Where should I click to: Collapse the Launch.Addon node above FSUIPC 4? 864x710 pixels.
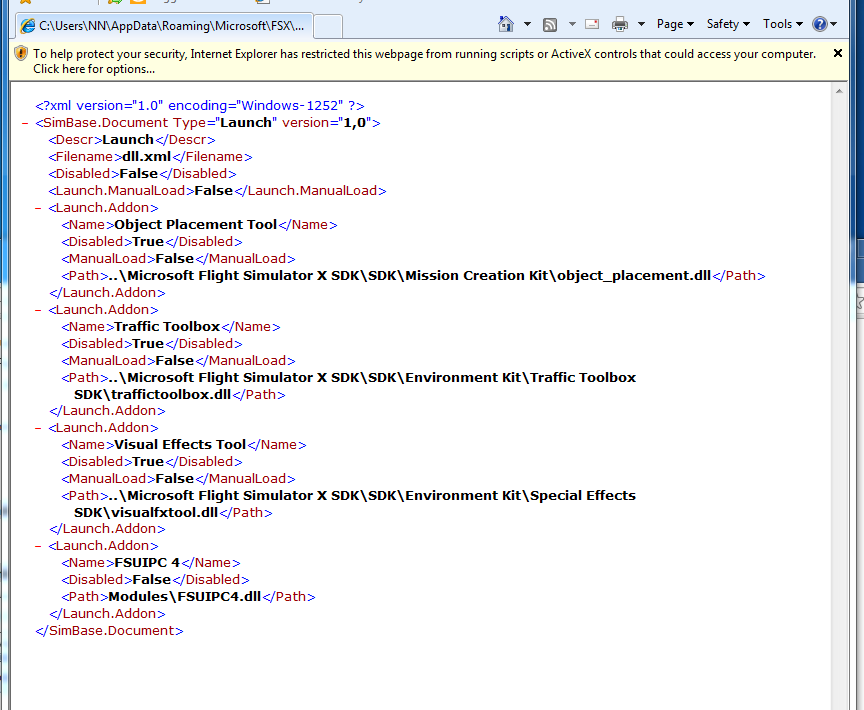pos(38,546)
